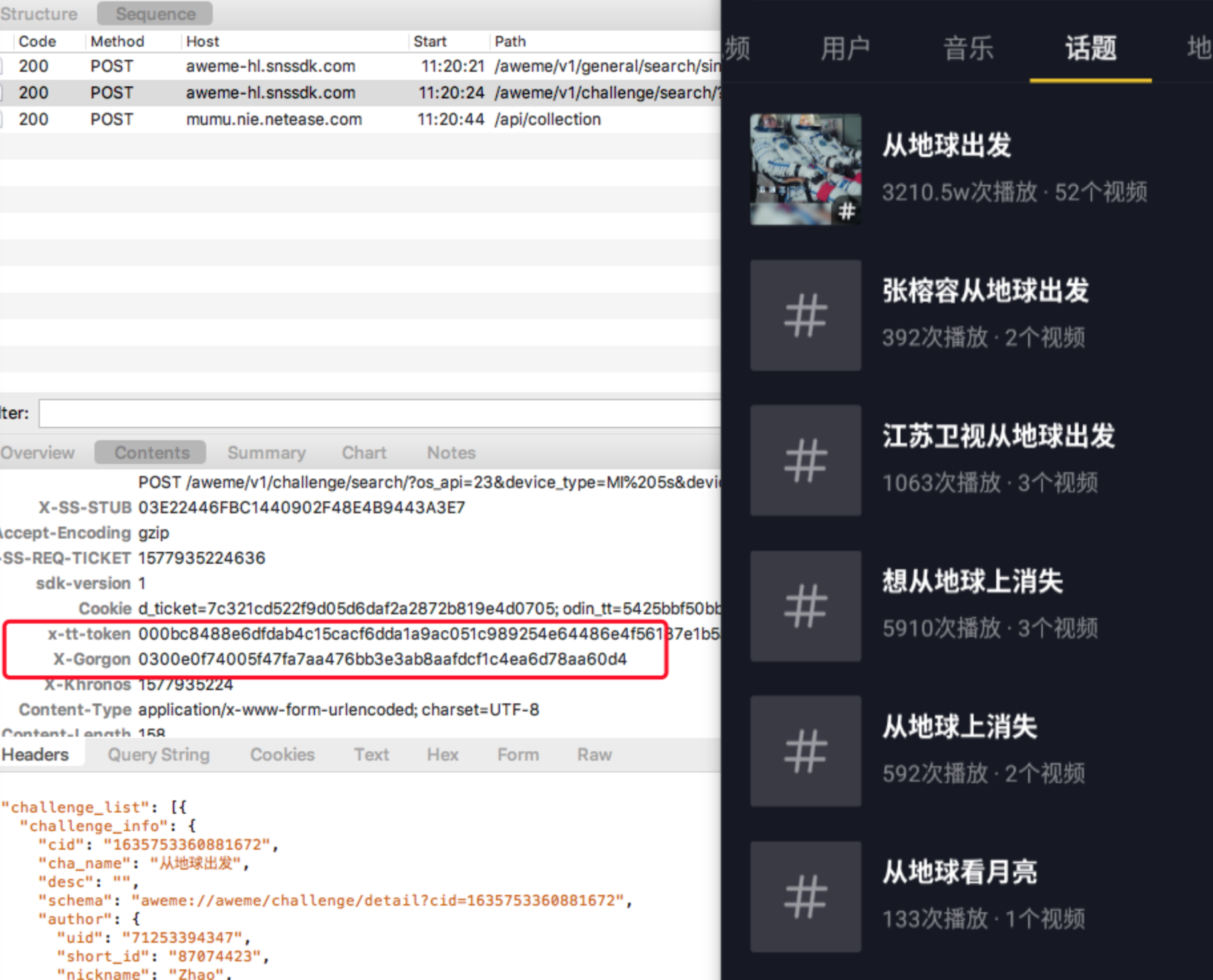The image size is (1213, 980).
Task: Select the X-Gorgon header value
Action: 382,660
